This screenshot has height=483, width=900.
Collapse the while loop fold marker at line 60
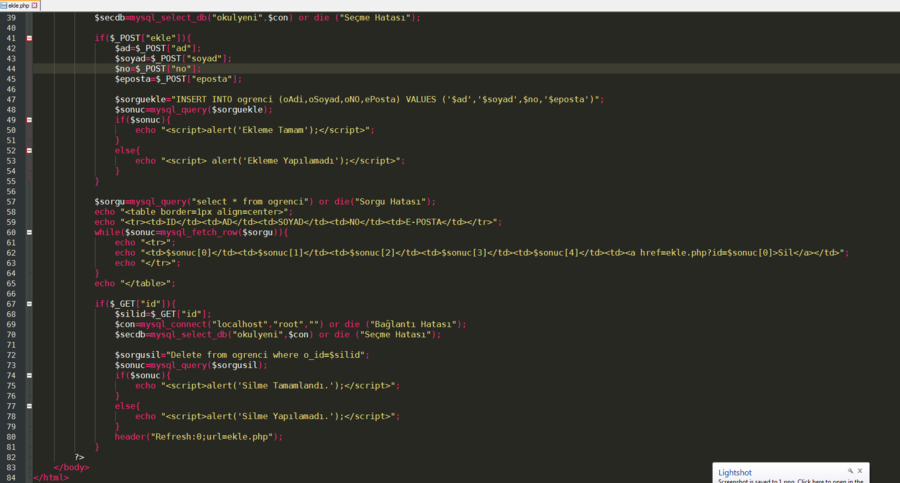29,233
